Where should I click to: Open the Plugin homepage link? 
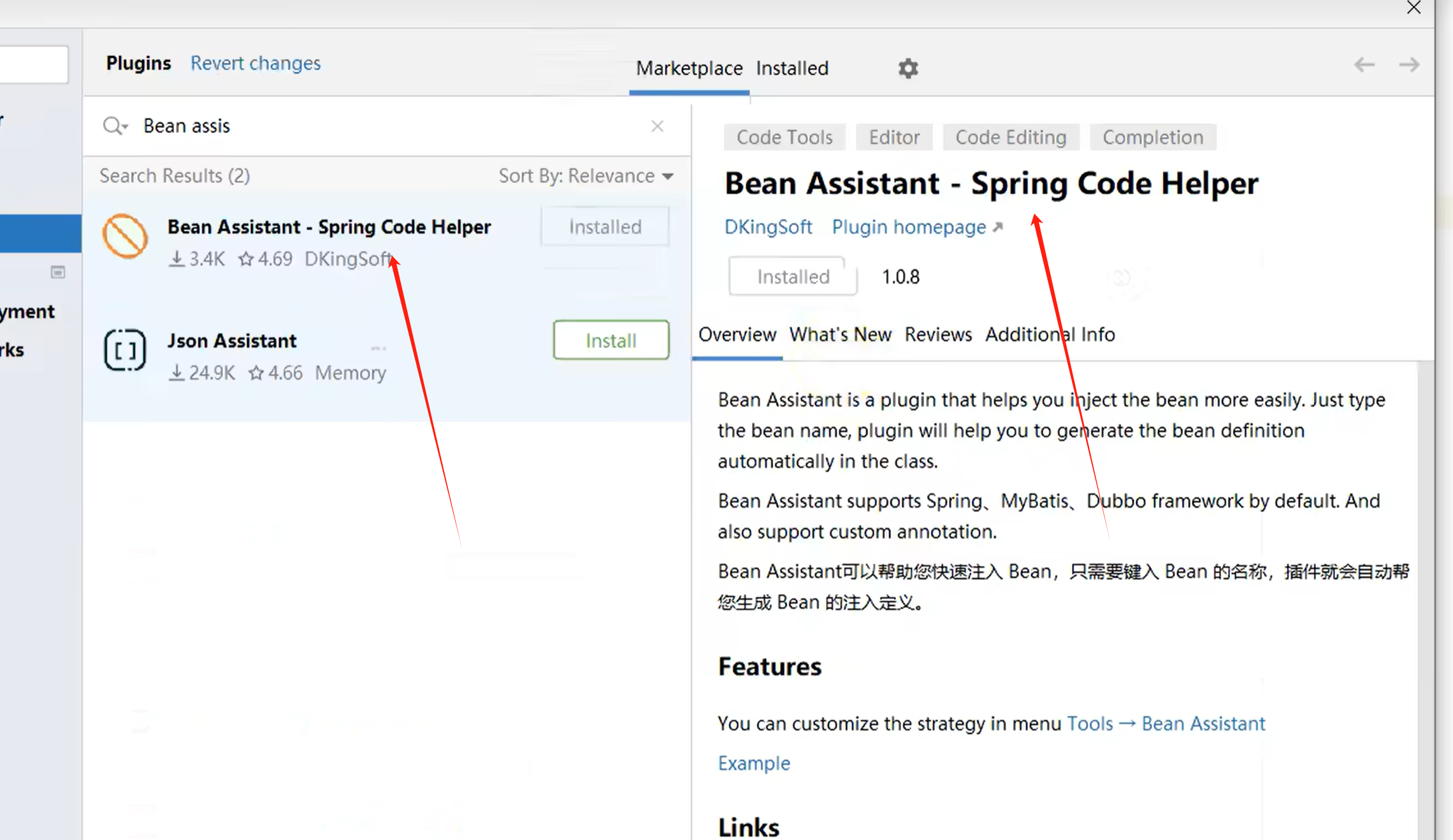click(x=917, y=227)
